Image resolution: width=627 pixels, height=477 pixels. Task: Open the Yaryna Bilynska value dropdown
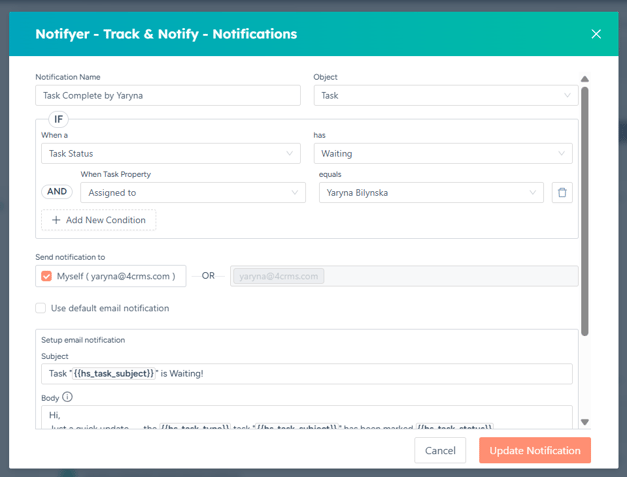431,192
